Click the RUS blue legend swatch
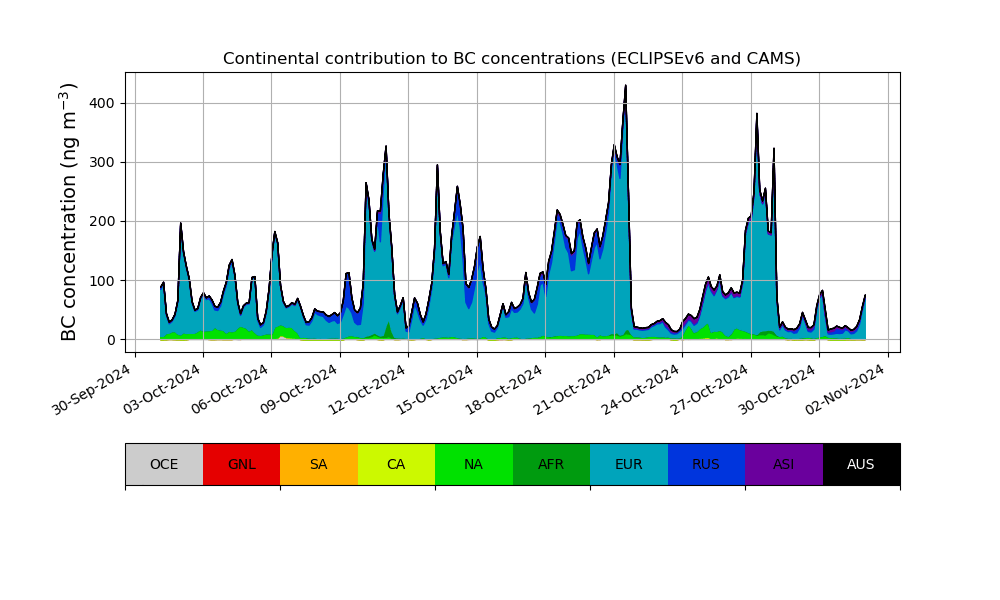The width and height of the screenshot is (1000, 600). point(707,464)
